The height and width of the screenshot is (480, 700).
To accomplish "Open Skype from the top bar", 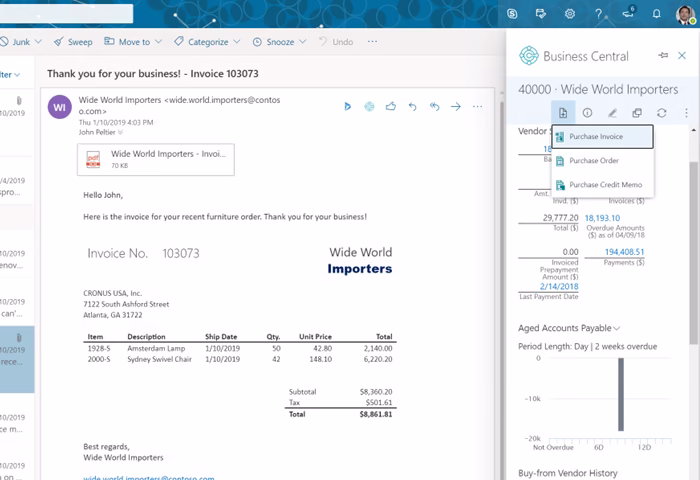I will tap(512, 14).
